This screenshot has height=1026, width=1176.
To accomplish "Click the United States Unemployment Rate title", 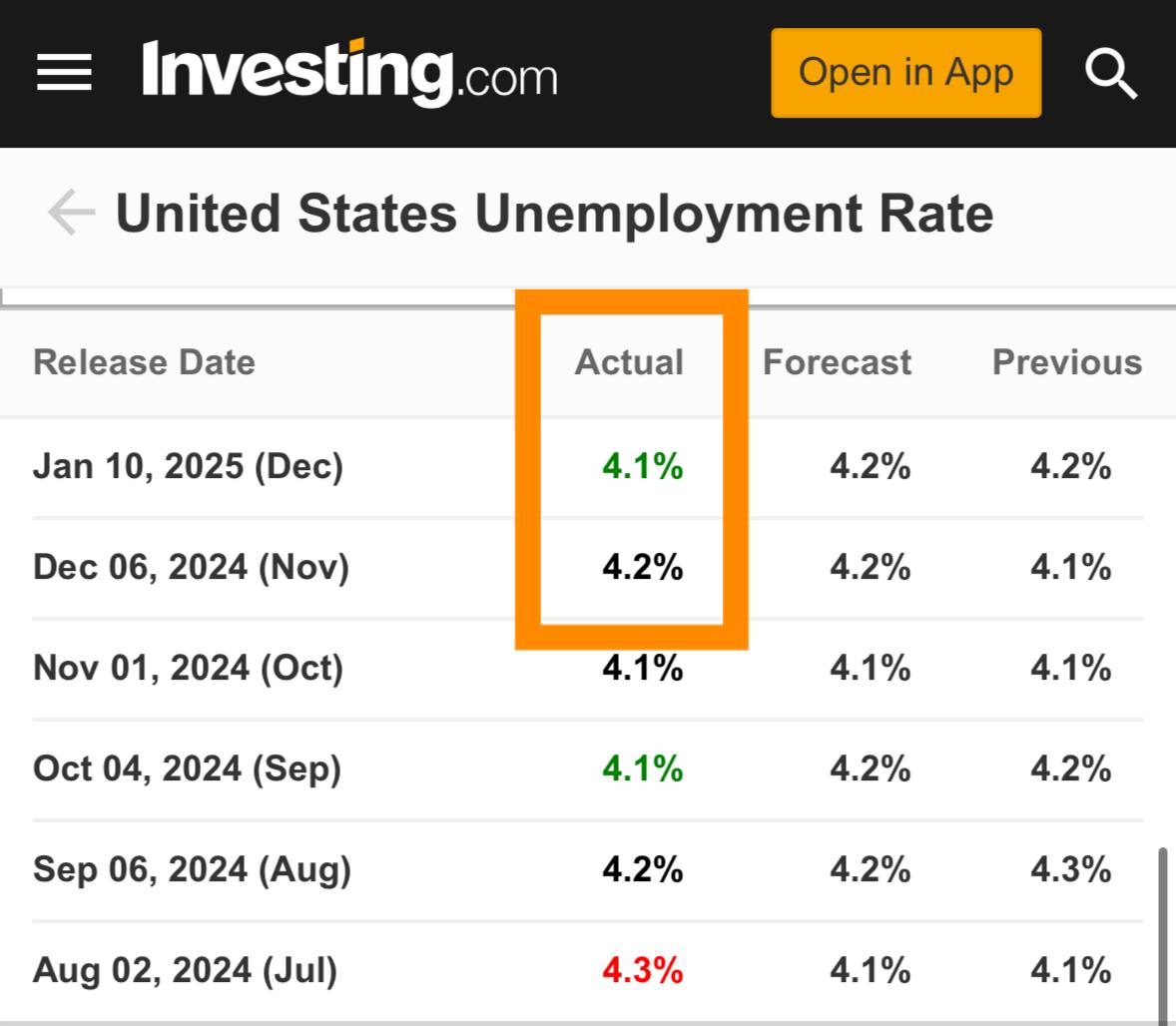I will 554,214.
